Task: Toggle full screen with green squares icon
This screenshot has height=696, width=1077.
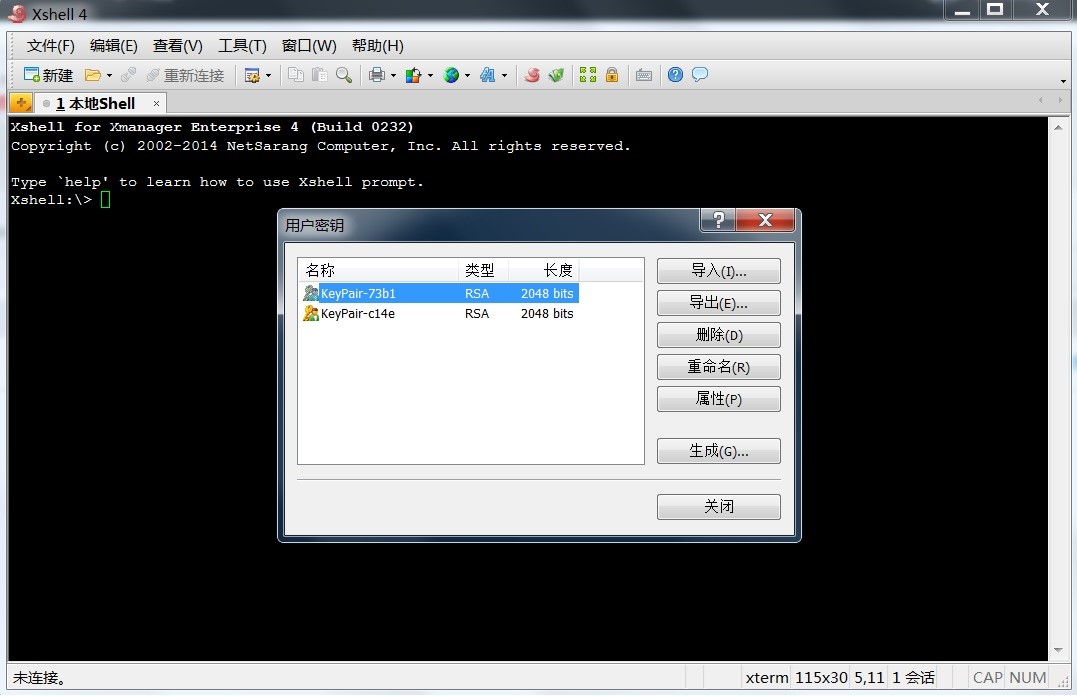Action: (x=588, y=75)
